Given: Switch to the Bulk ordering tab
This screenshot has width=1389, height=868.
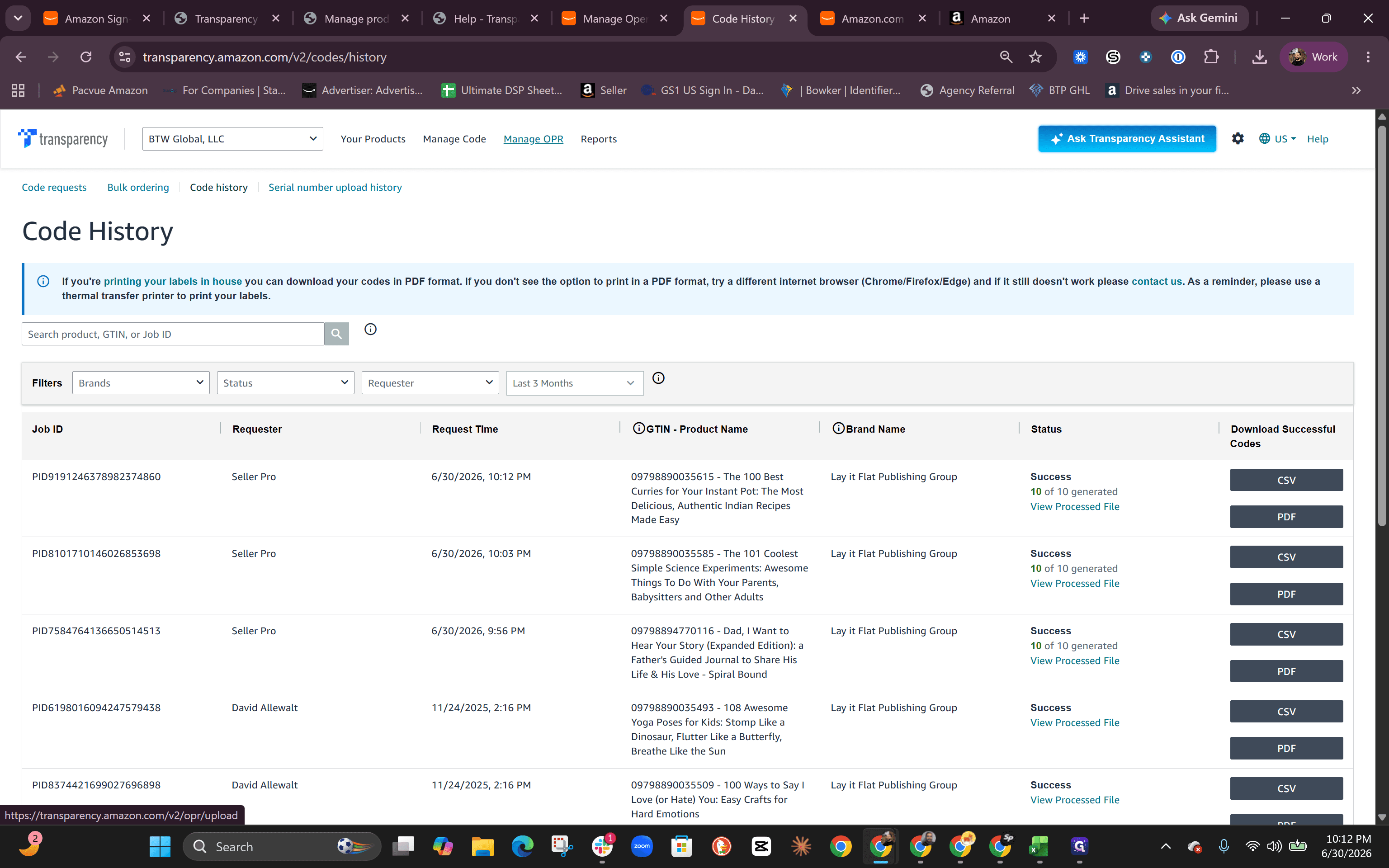Looking at the screenshot, I should (138, 187).
